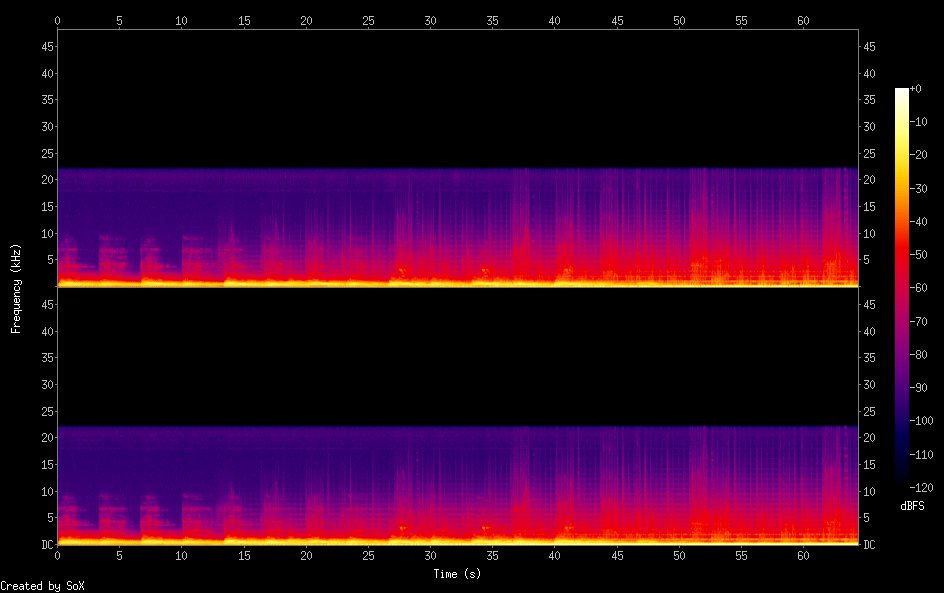Image resolution: width=944 pixels, height=593 pixels.
Task: Click the 'dBFS' legend label
Action: click(912, 506)
